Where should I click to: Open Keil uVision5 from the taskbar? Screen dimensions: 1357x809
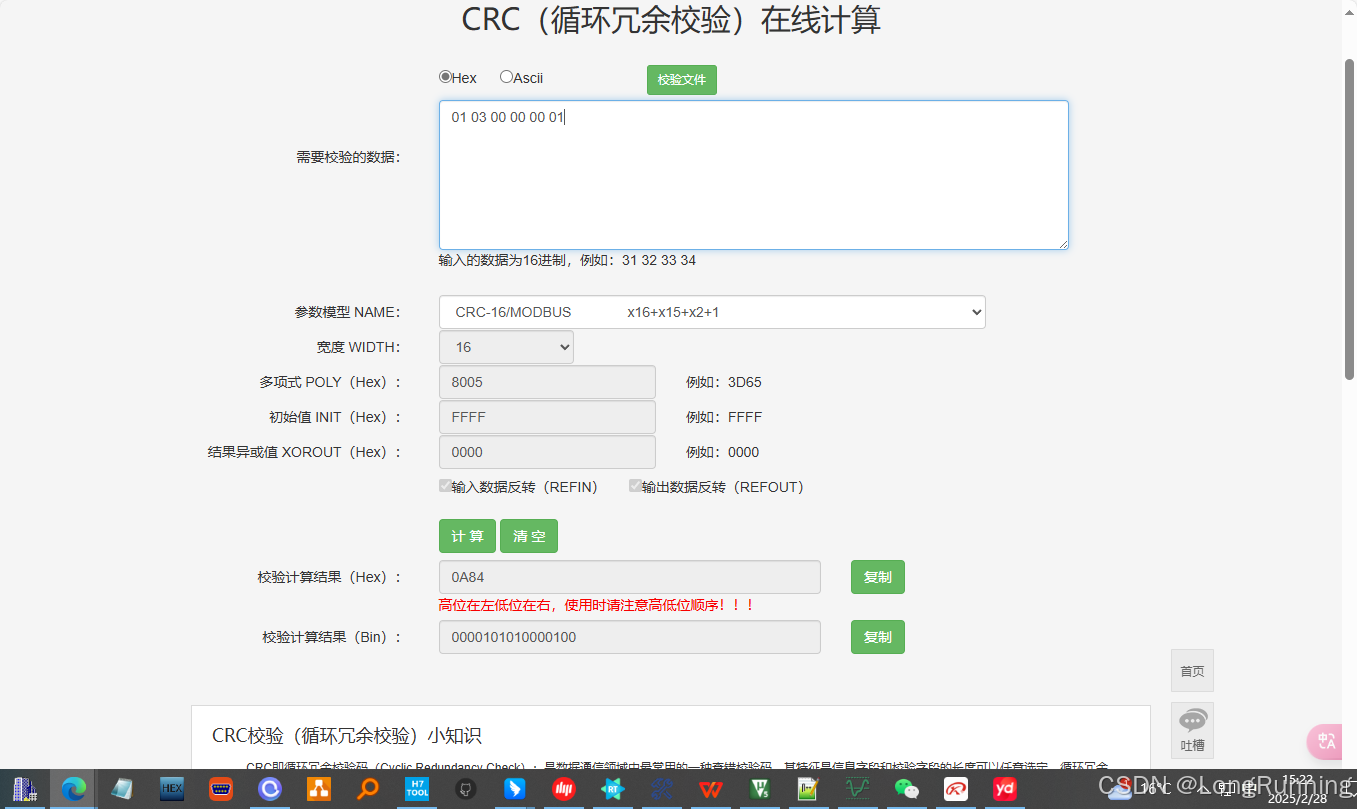(x=760, y=789)
